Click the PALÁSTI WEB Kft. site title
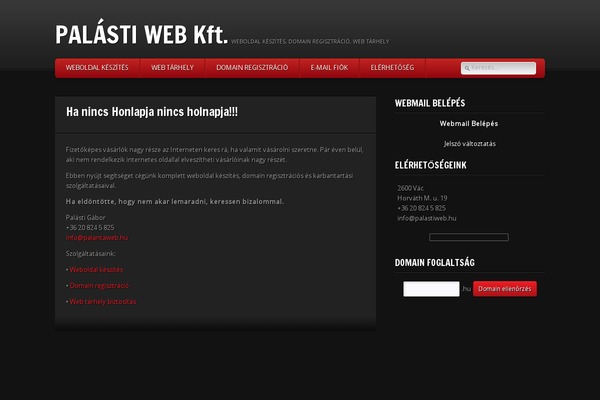This screenshot has height=400, width=600. coord(142,34)
